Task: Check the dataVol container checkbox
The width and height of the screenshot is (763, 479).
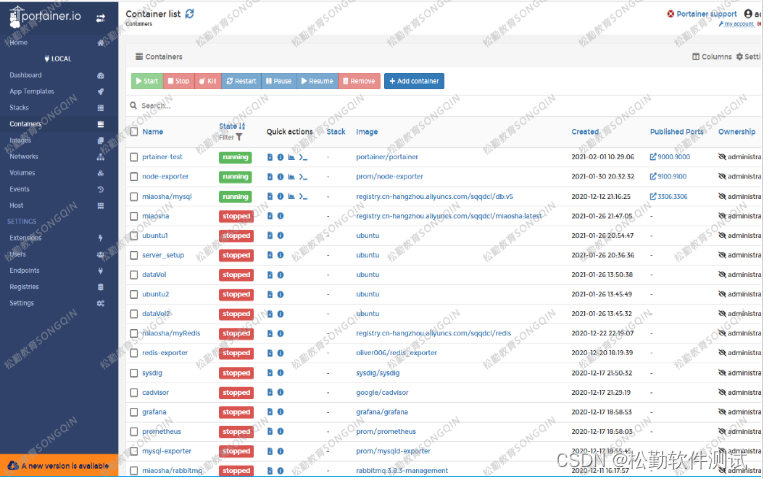Action: click(134, 275)
